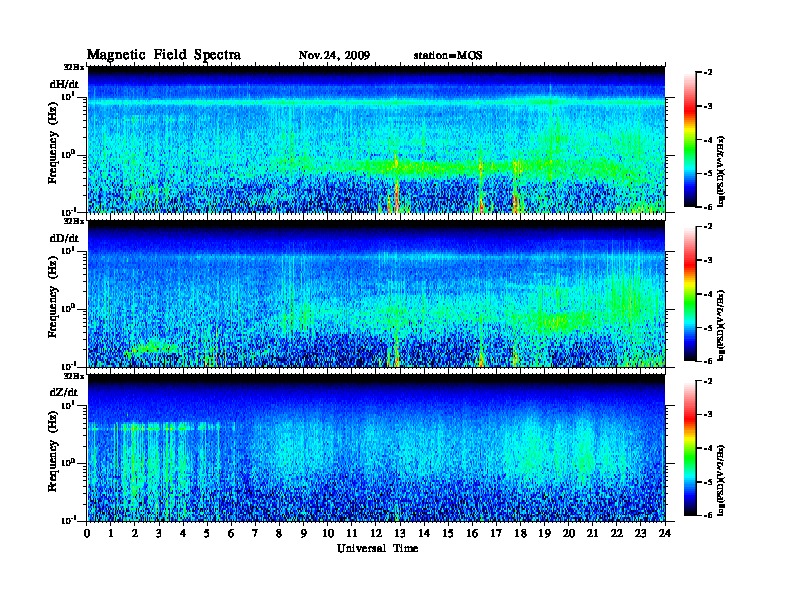Click hour 2 on the Universal Time axis

coord(135,533)
